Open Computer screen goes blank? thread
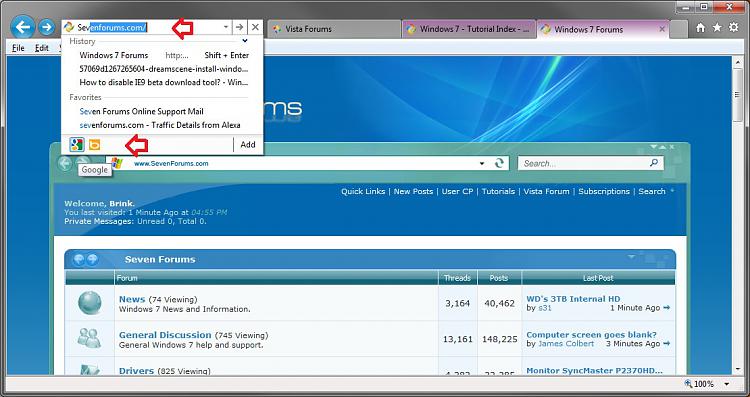Viewport: 750px width, 397px height. [591, 334]
